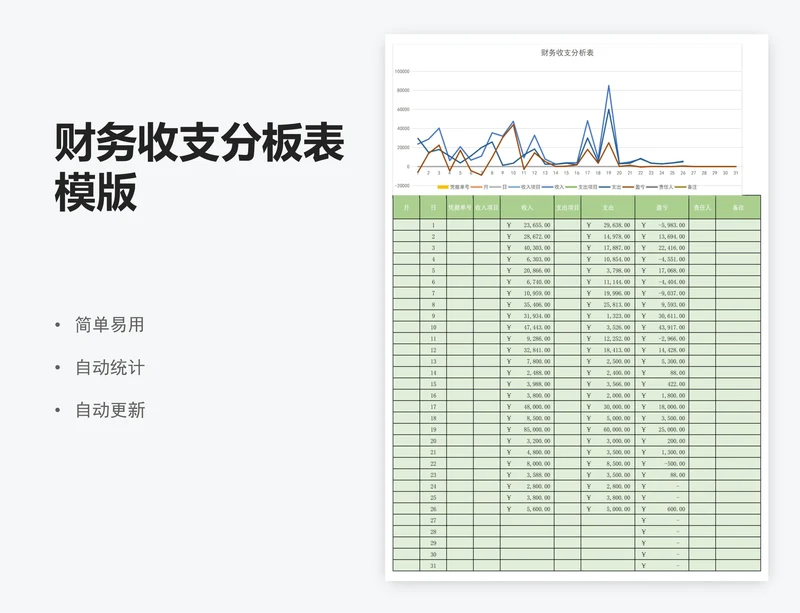Select the chart title 财务收支分析表
This screenshot has width=800, height=613.
point(567,53)
